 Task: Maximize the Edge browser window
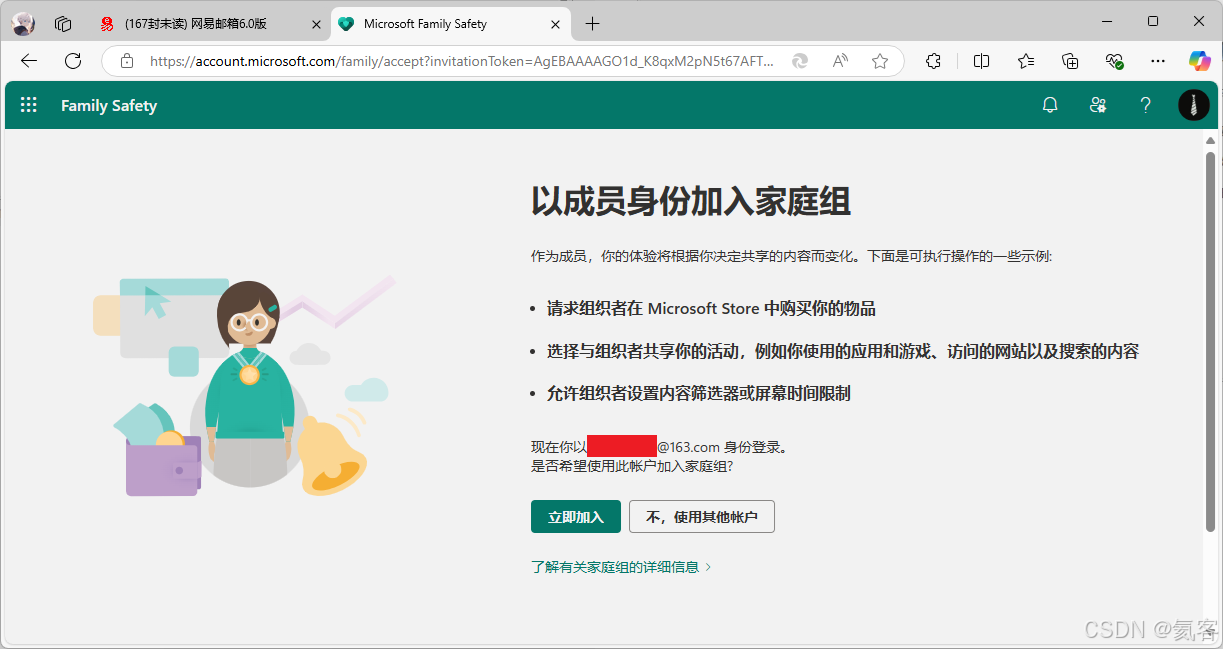point(1153,21)
